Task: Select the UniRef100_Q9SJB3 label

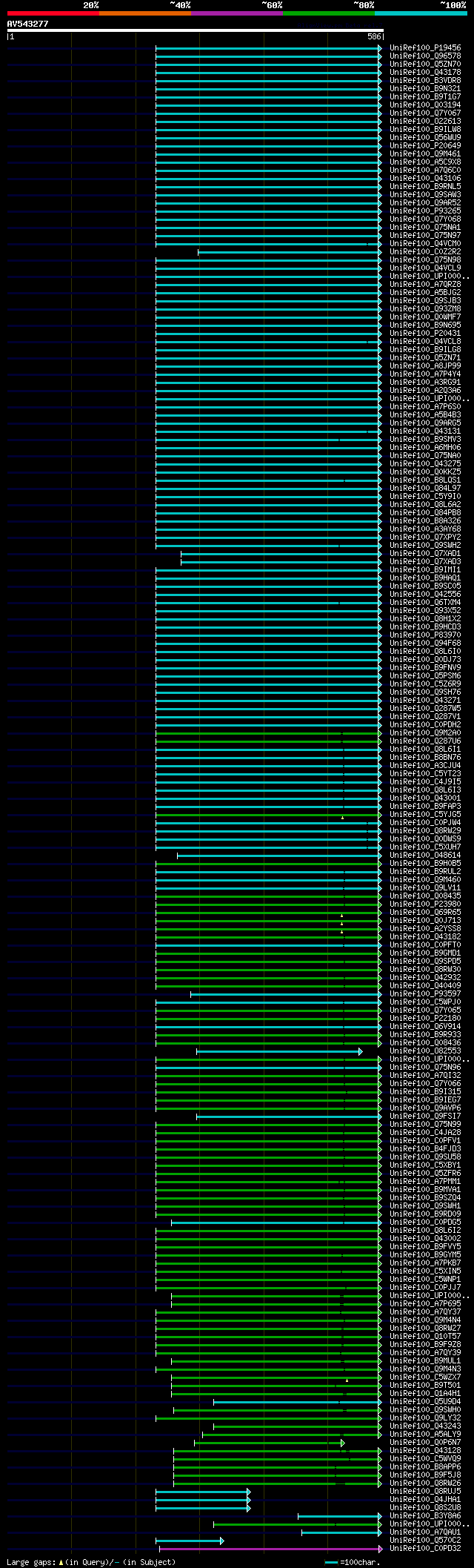Action: coord(425,300)
